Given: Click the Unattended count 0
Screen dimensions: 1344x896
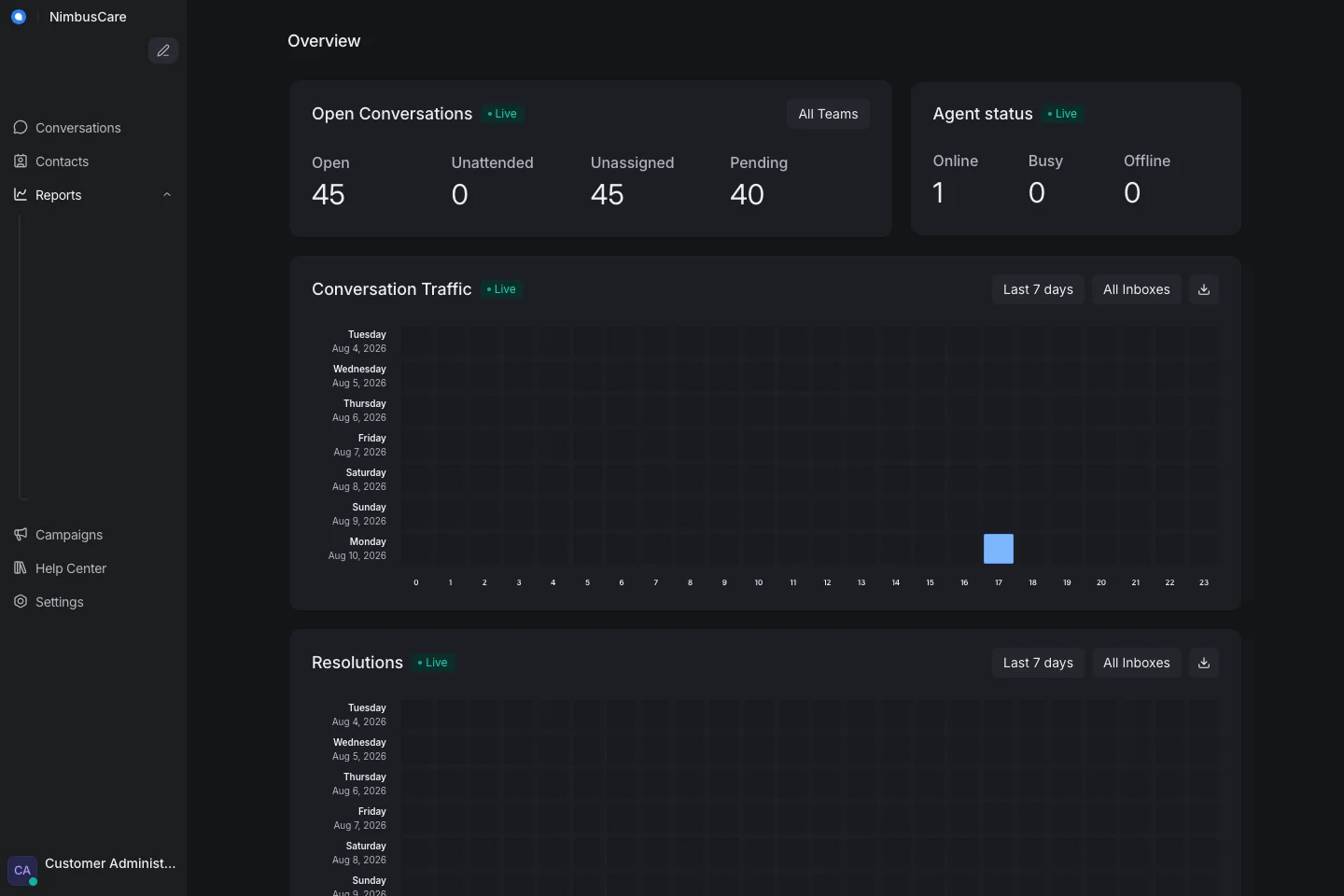Looking at the screenshot, I should (459, 194).
